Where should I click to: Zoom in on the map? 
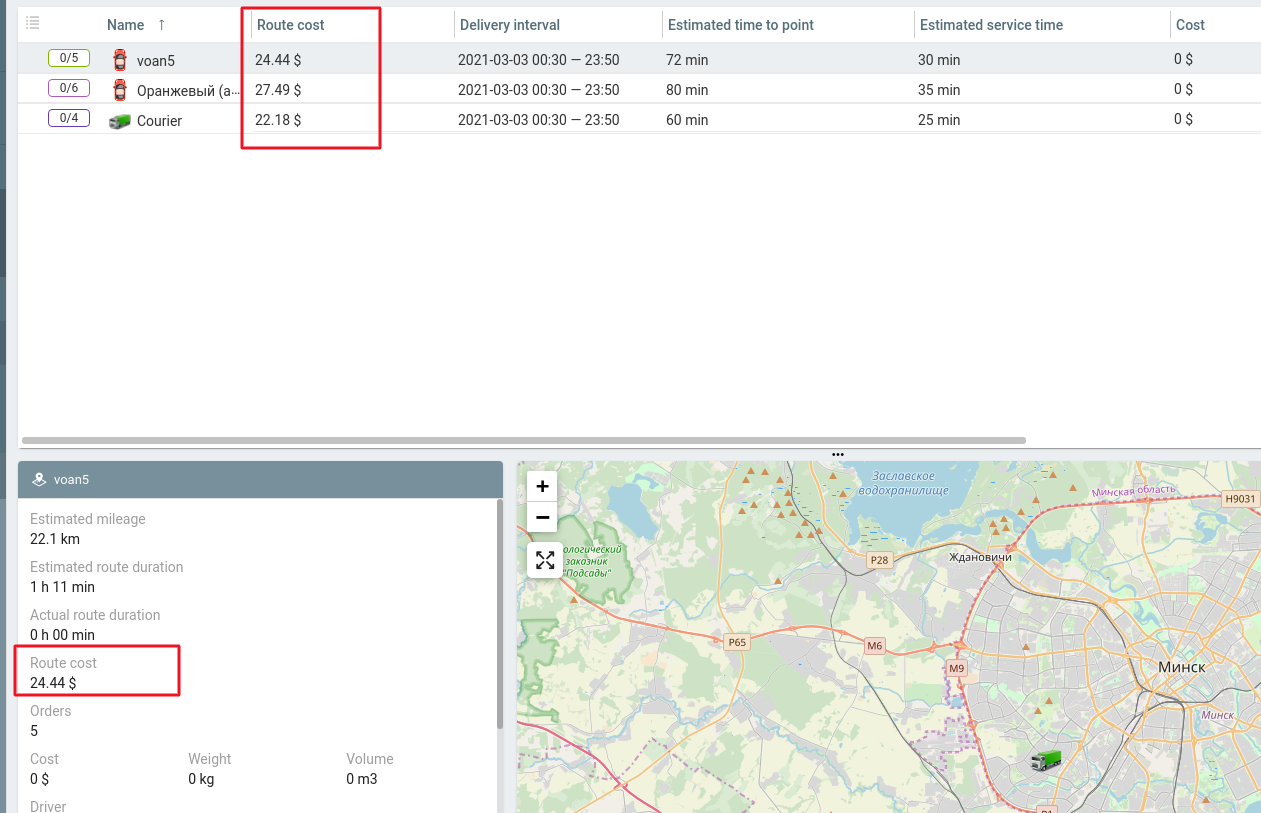(x=542, y=487)
